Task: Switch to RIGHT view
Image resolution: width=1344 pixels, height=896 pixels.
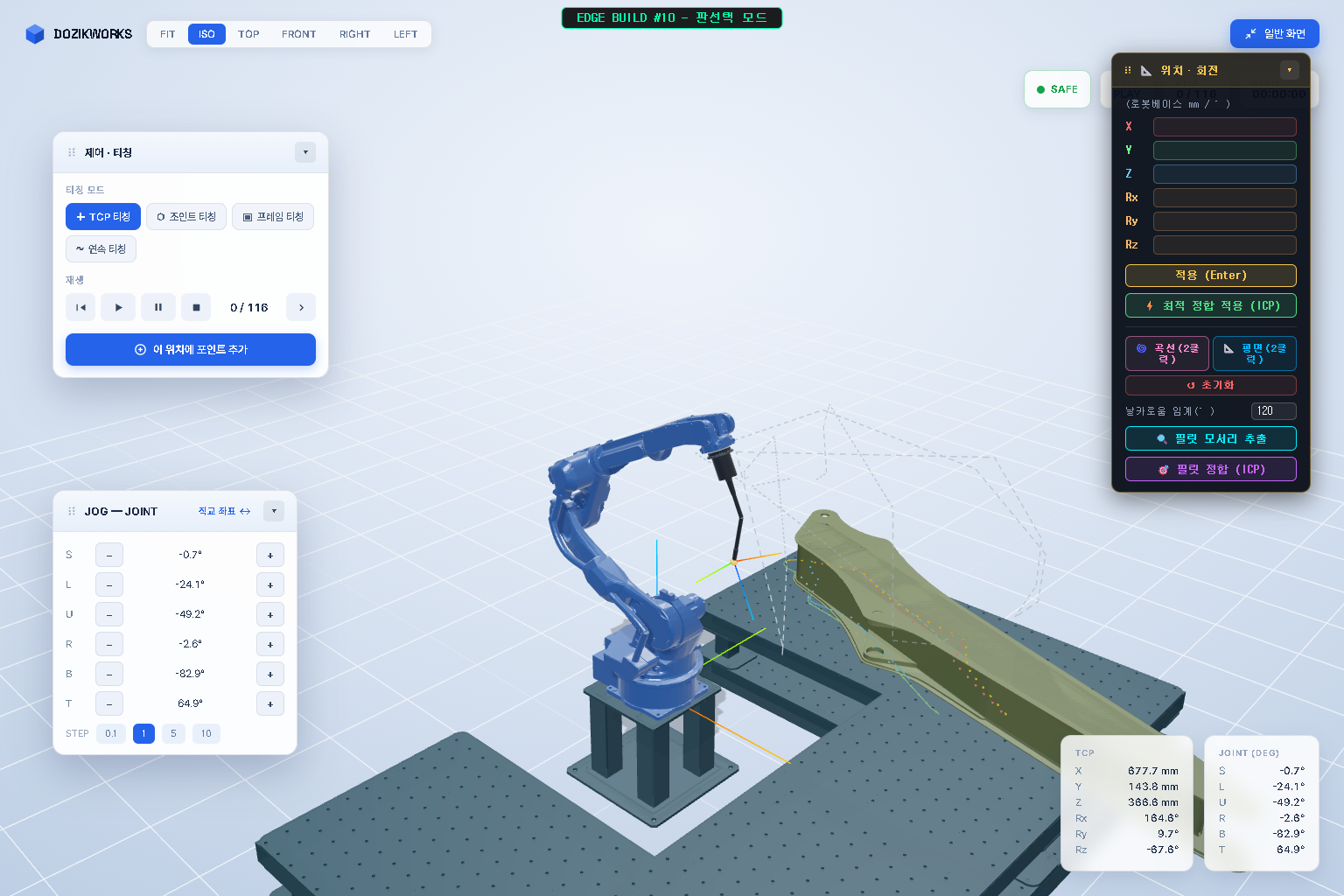Action: tap(355, 34)
